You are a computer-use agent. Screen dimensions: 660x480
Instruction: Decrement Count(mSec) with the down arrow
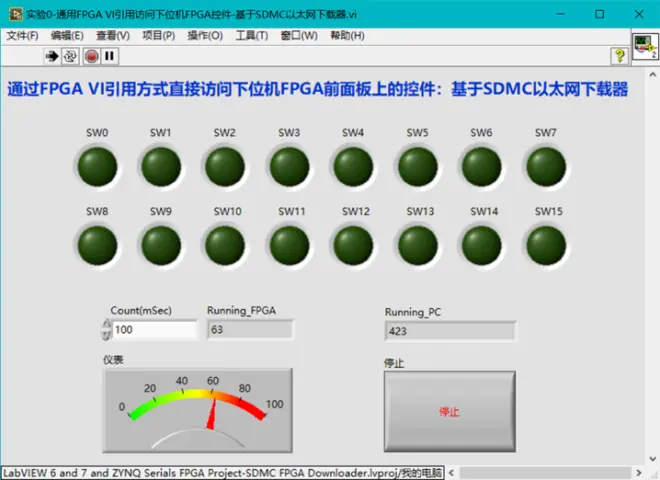pyautogui.click(x=106, y=335)
